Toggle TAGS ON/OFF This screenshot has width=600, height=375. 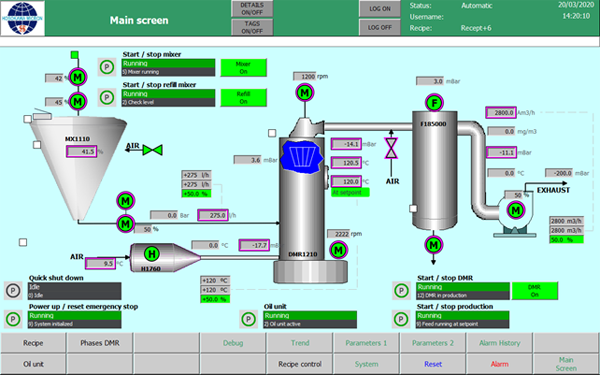(252, 27)
